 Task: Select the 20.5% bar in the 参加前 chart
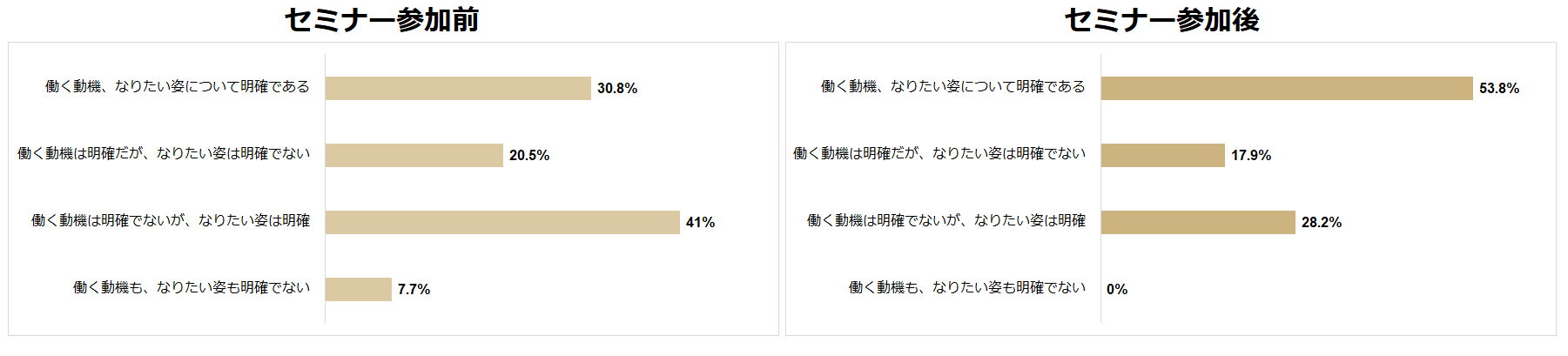pos(414,155)
